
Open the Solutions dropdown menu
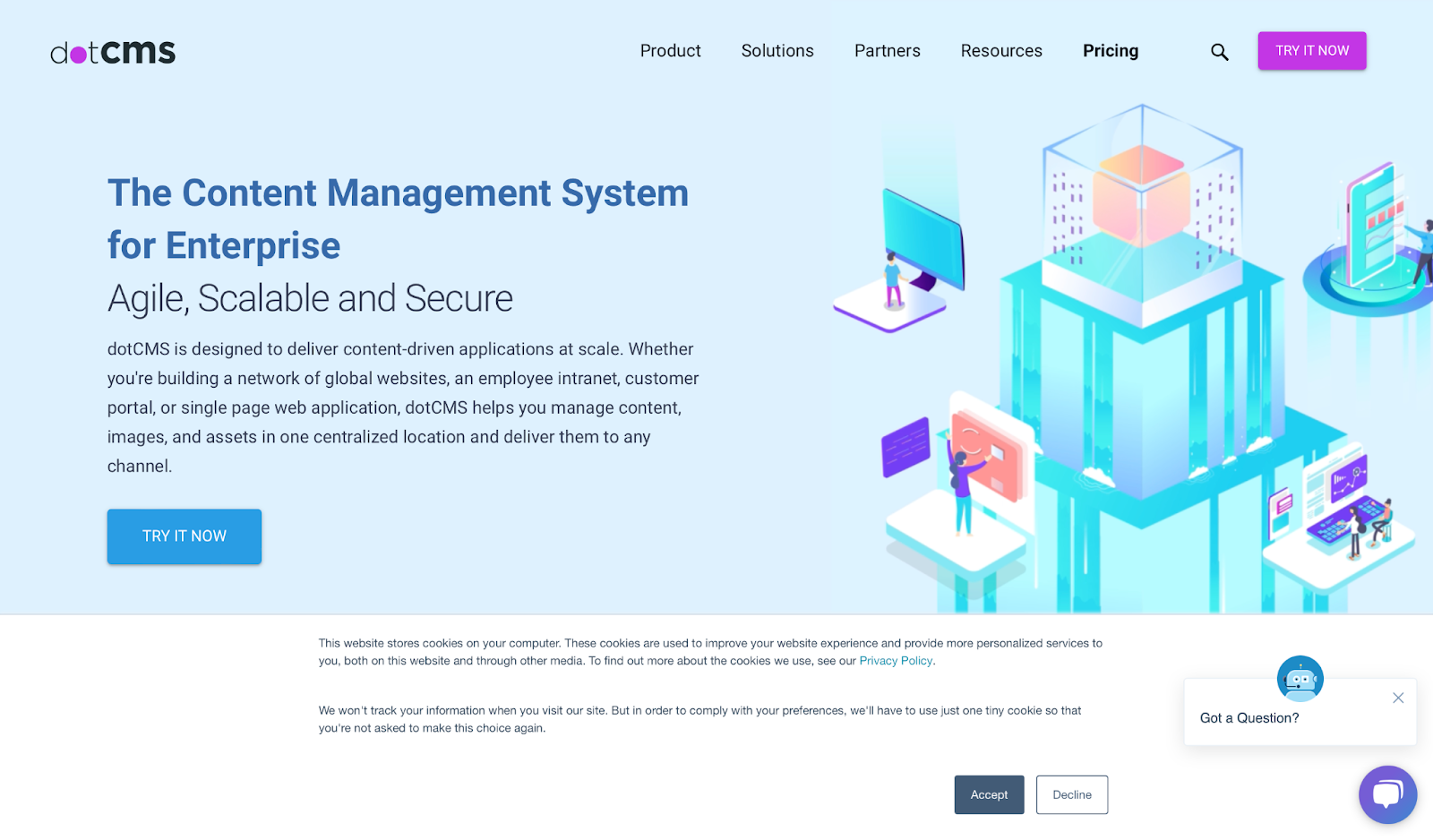point(777,51)
